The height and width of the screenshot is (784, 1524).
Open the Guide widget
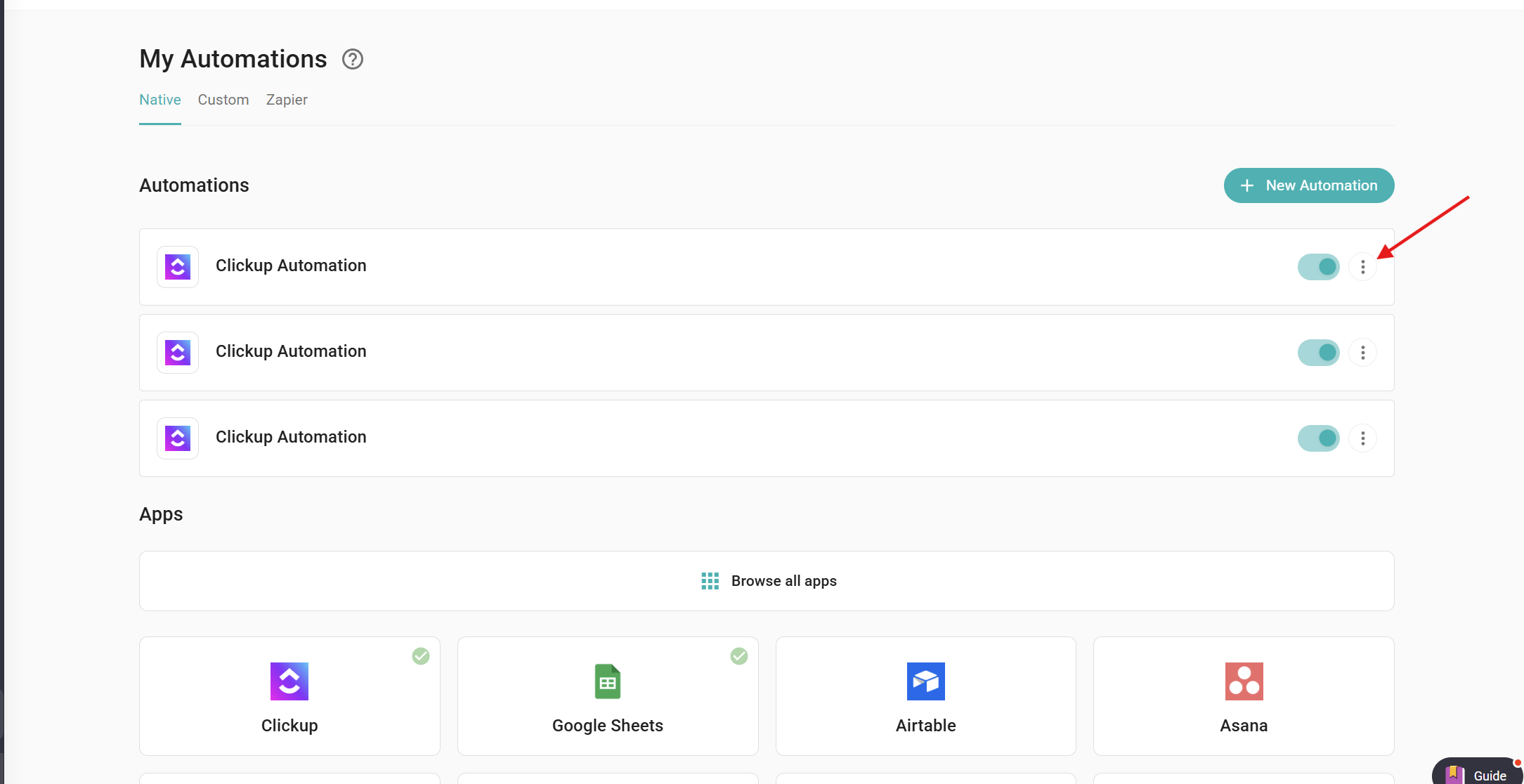click(1478, 774)
